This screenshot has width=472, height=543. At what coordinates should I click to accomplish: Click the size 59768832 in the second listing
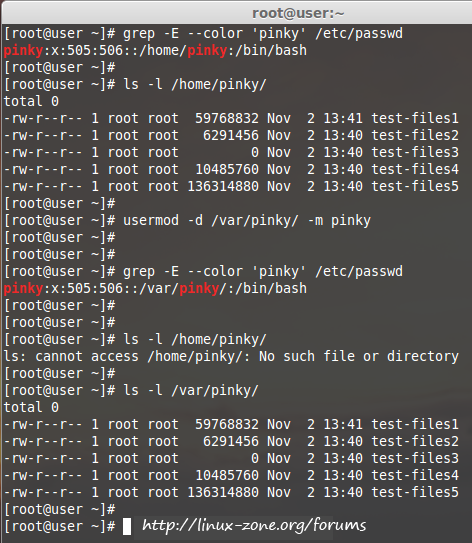point(226,425)
